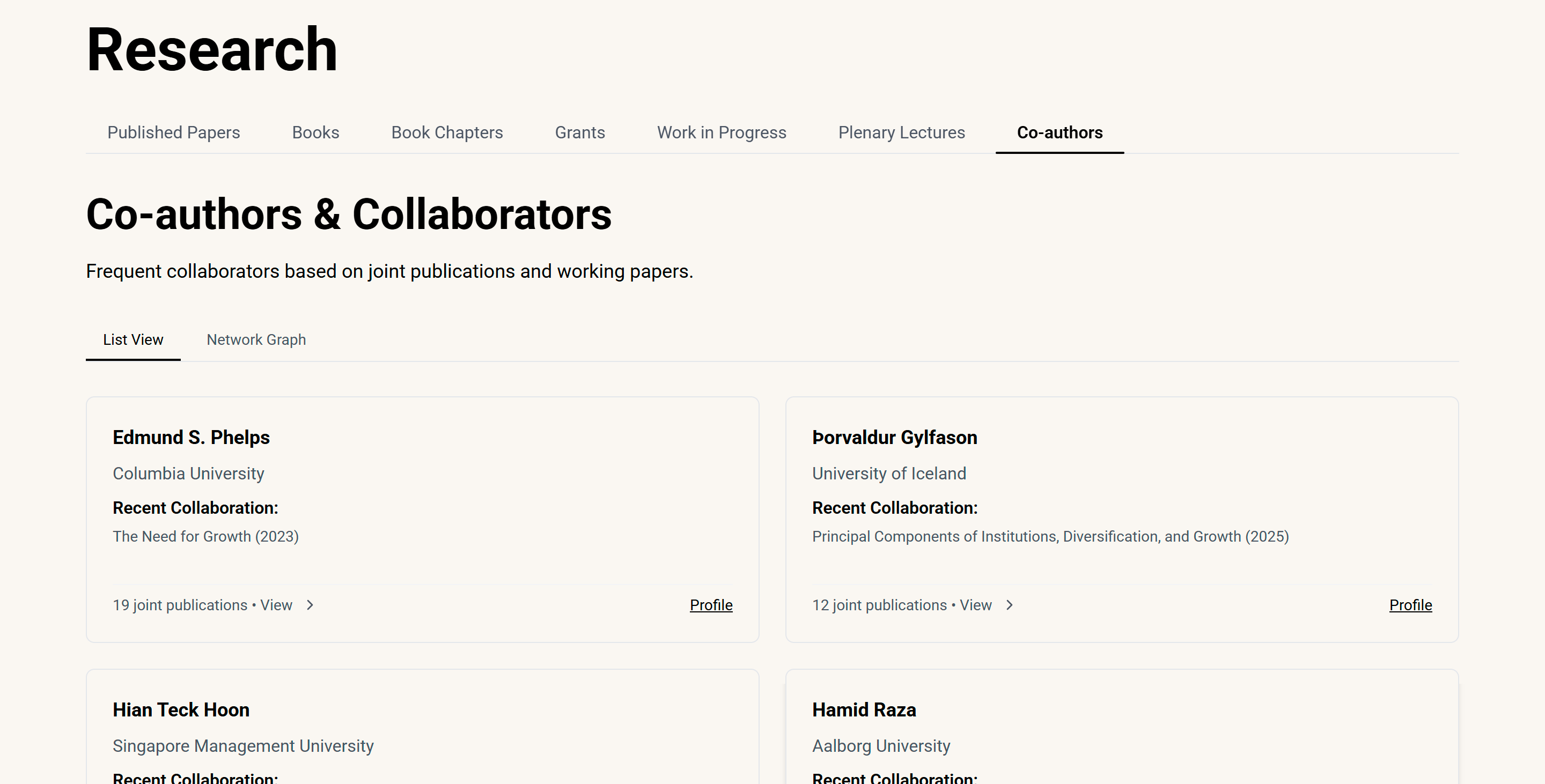1545x784 pixels.
Task: Open Þorvaldur Gylfason's Profile link
Action: (1411, 605)
